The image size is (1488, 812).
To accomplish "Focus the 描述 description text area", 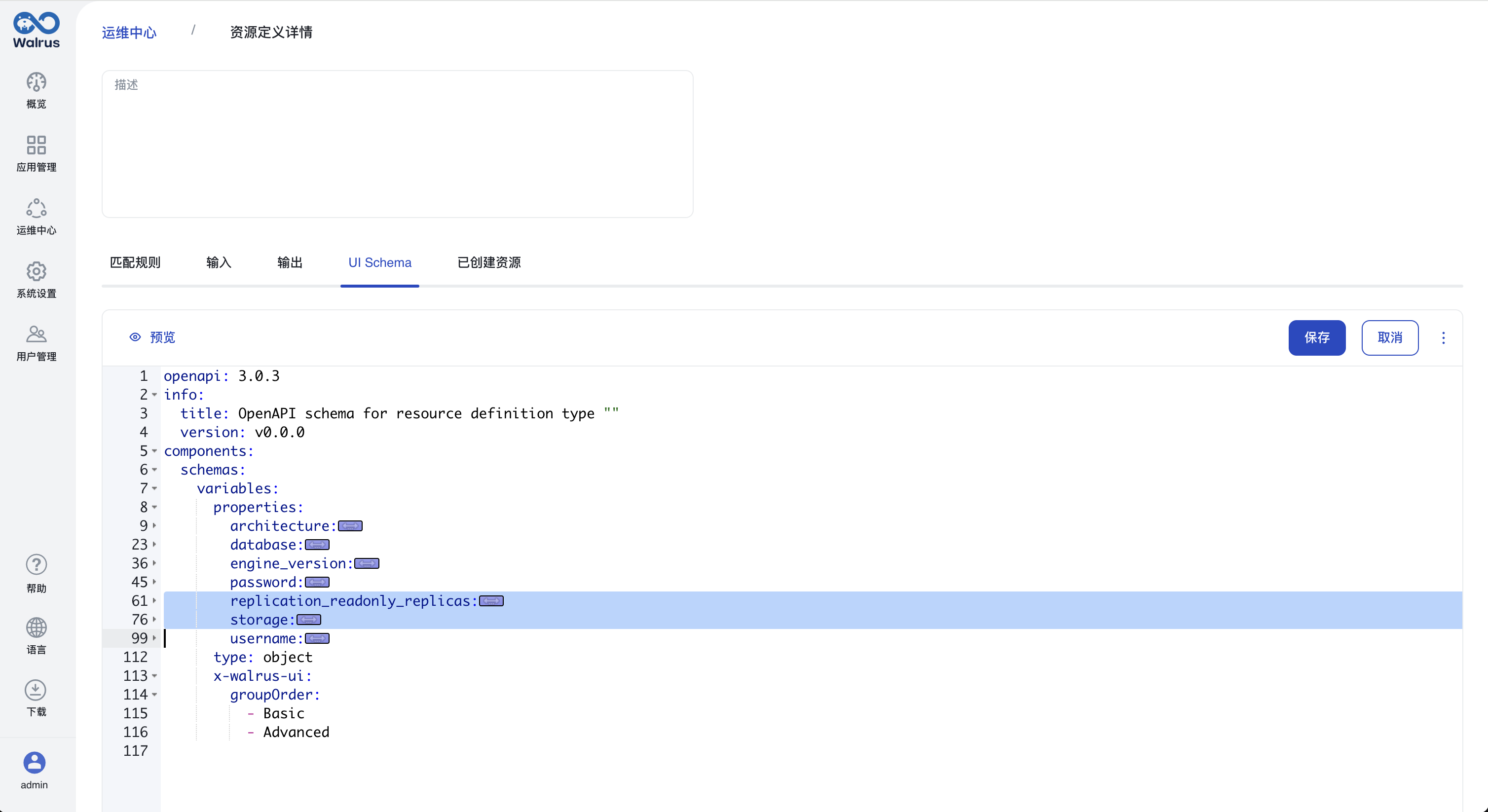I will pos(398,144).
